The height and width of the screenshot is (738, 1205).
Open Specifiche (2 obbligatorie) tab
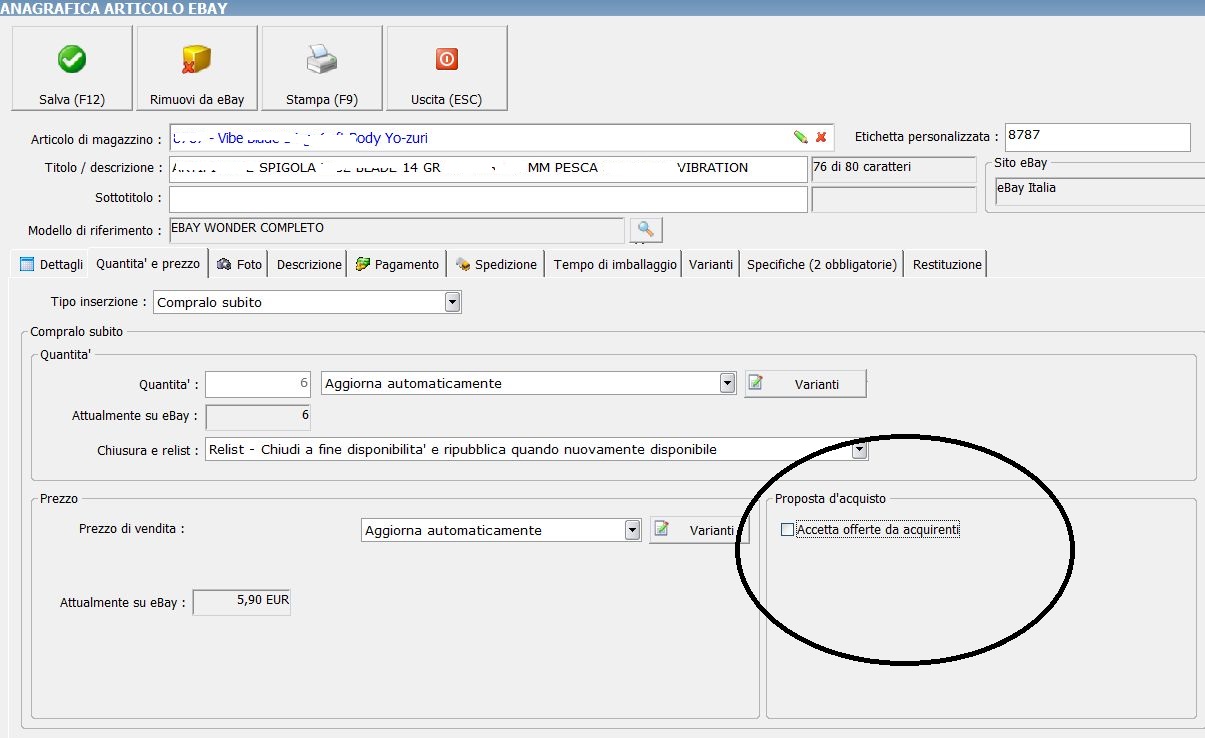(x=822, y=264)
